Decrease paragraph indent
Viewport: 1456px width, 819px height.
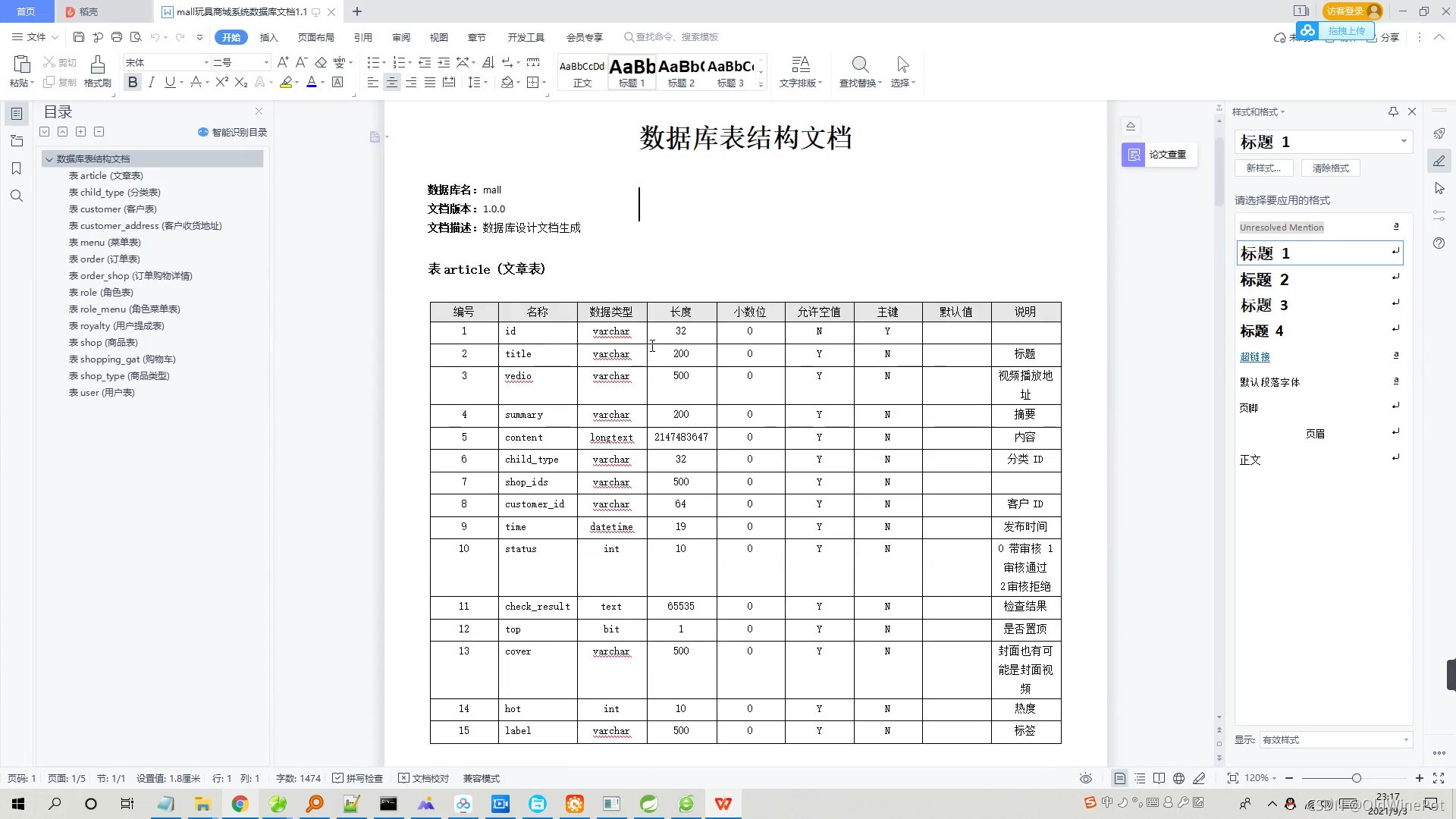point(425,62)
